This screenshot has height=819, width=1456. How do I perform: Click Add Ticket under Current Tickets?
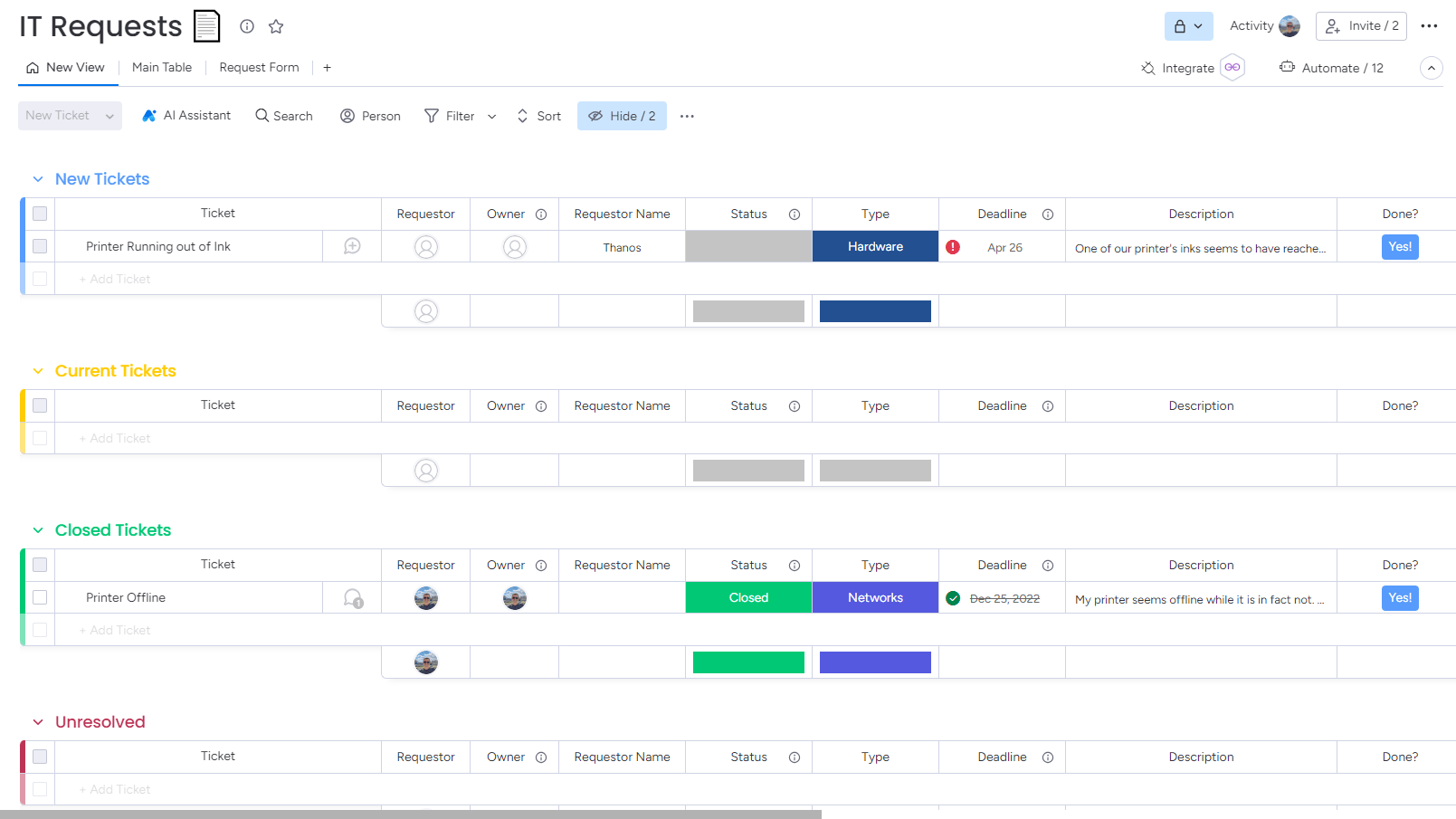[x=114, y=438]
